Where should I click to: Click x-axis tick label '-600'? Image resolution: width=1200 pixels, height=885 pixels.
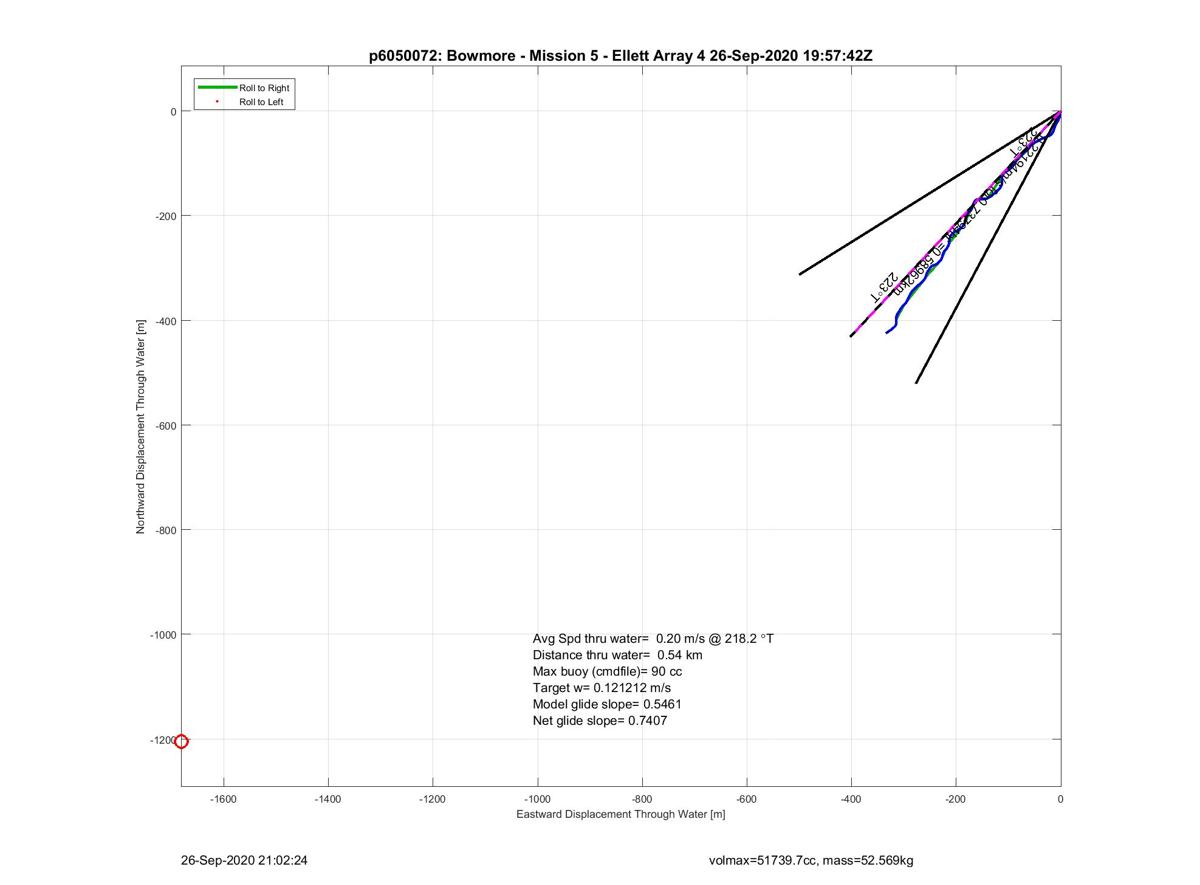pyautogui.click(x=747, y=800)
